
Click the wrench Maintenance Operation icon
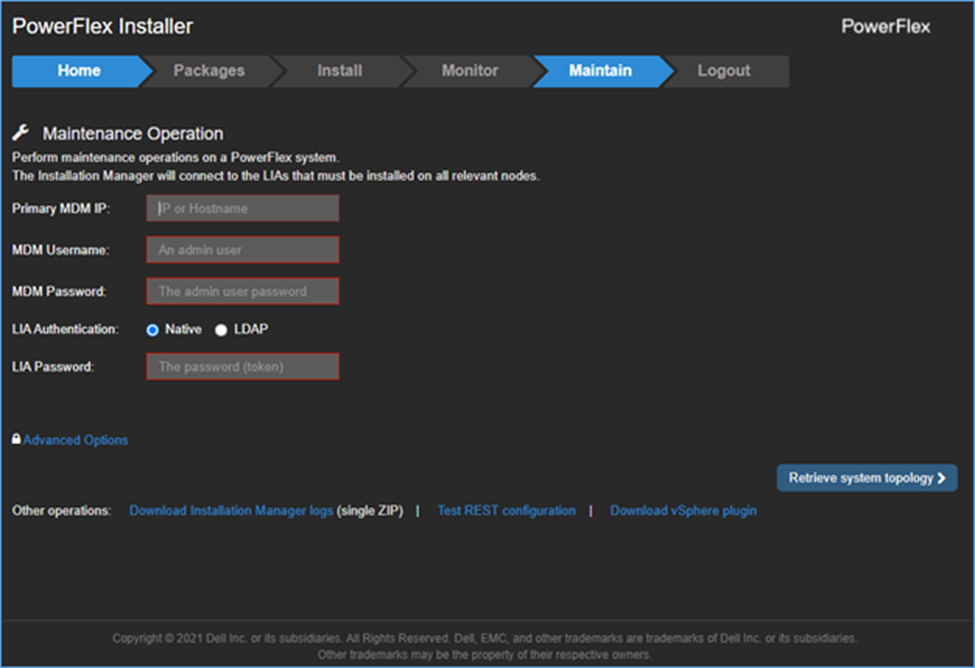tap(22, 132)
